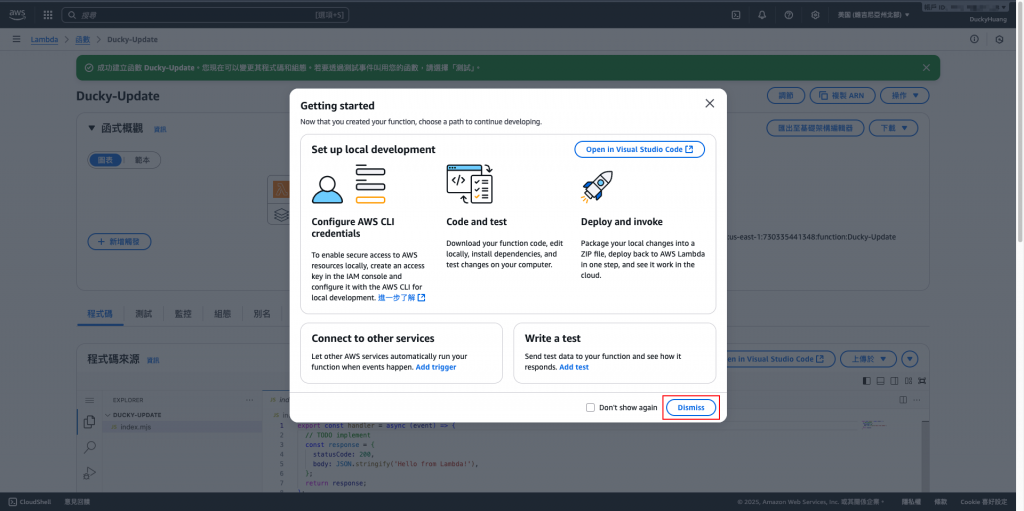
Task: Open CloudShell from the top bar icon
Action: pyautogui.click(x=736, y=15)
